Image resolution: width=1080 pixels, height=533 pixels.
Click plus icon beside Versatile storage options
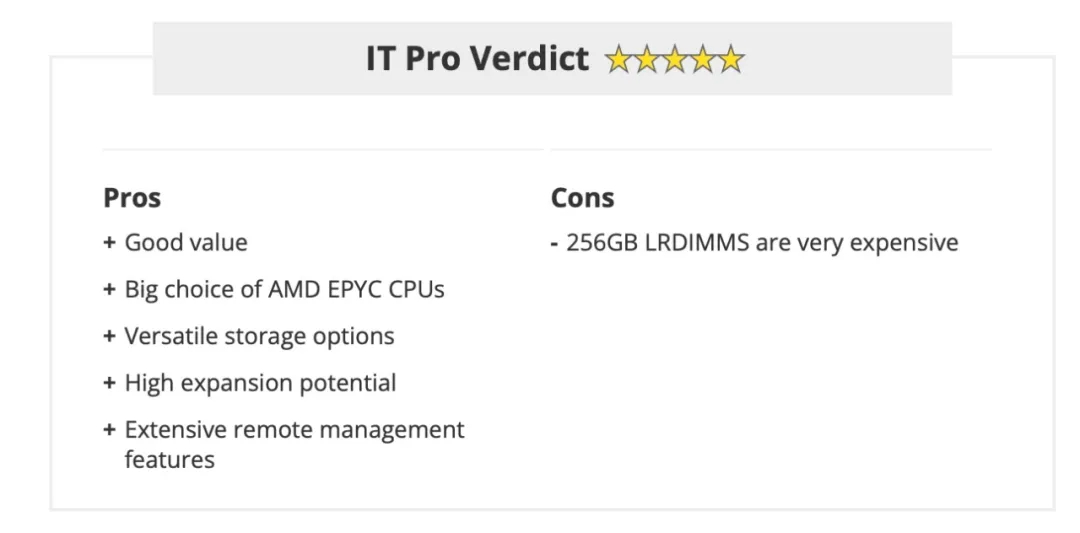(x=109, y=336)
